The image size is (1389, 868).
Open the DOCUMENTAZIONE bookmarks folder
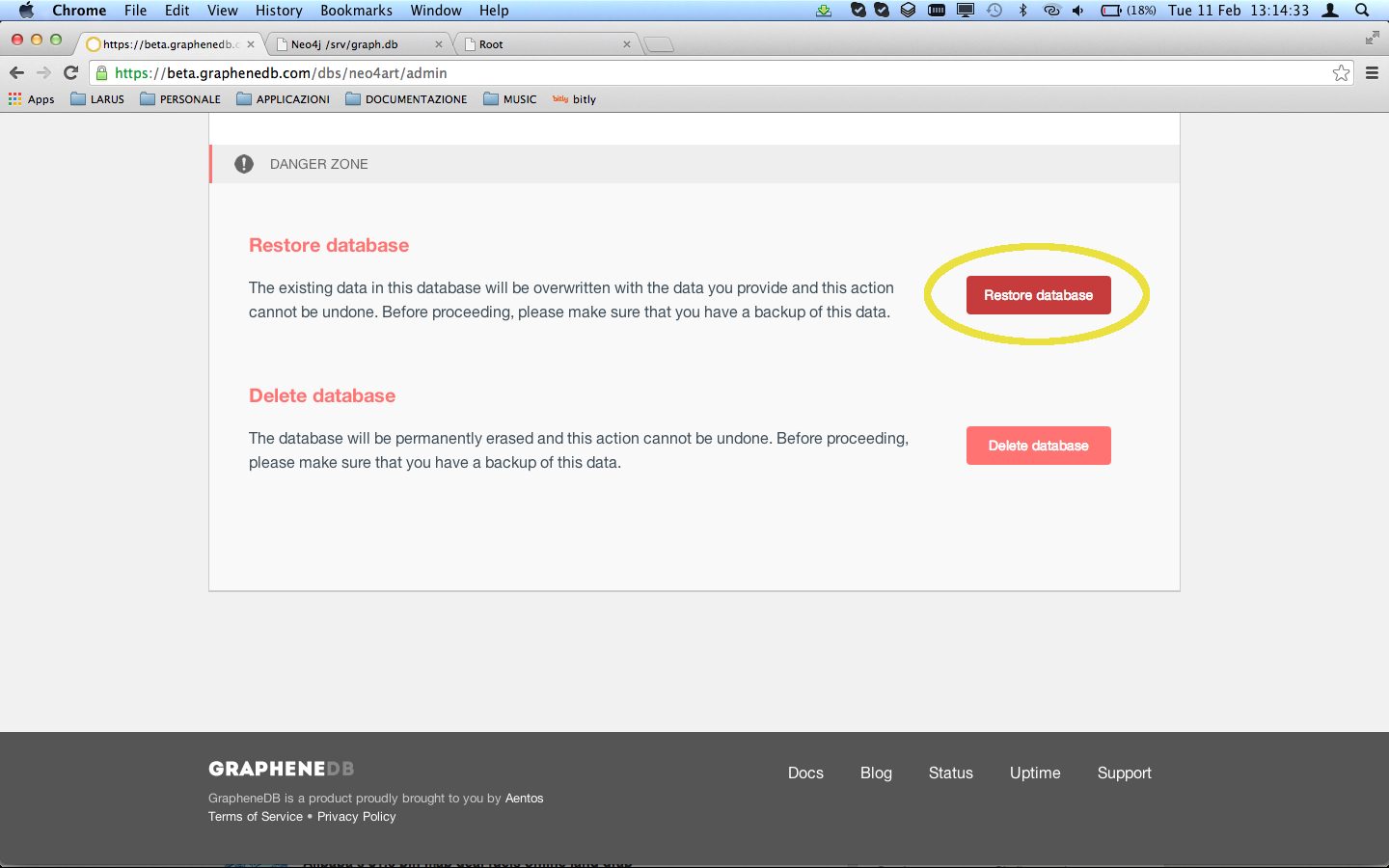(x=406, y=99)
